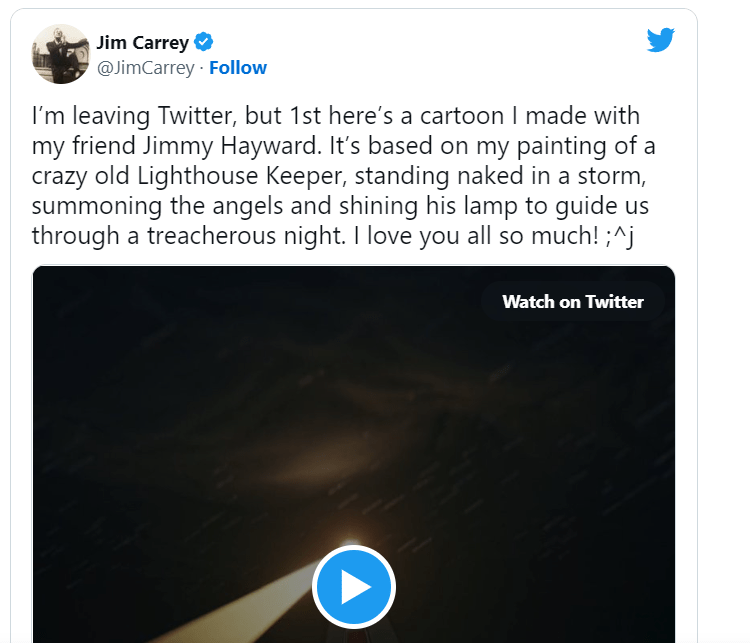Click the Twitter bird logo
The image size is (750, 643).
pos(661,40)
